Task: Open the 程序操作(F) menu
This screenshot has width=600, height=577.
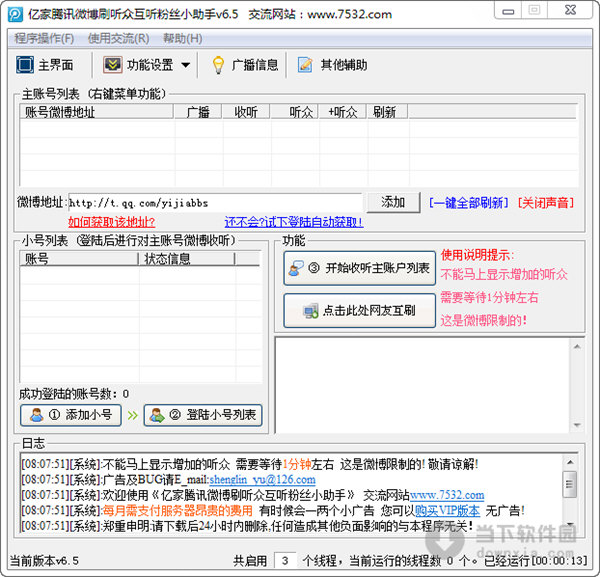Action: [x=44, y=38]
